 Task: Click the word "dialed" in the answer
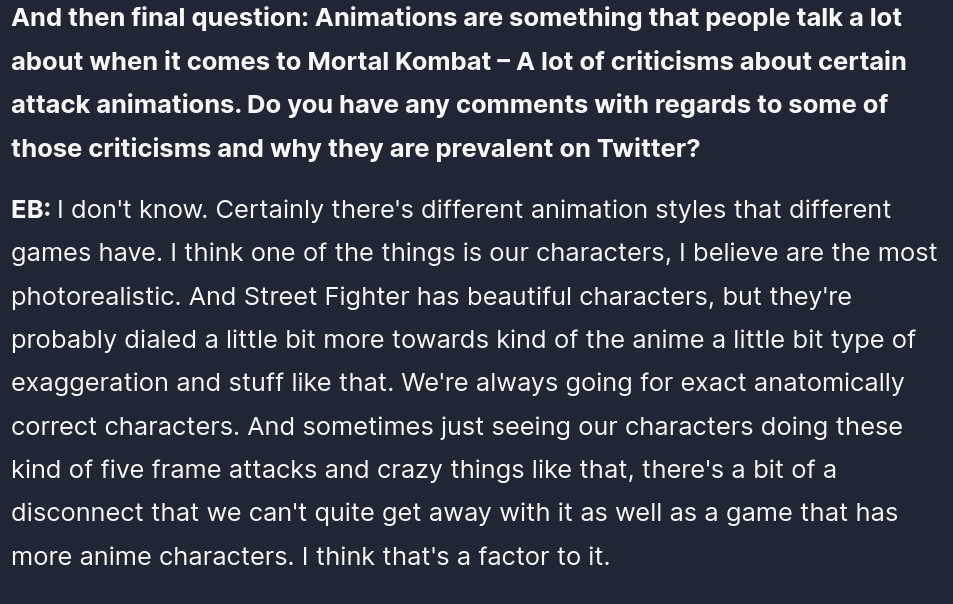[160, 340]
